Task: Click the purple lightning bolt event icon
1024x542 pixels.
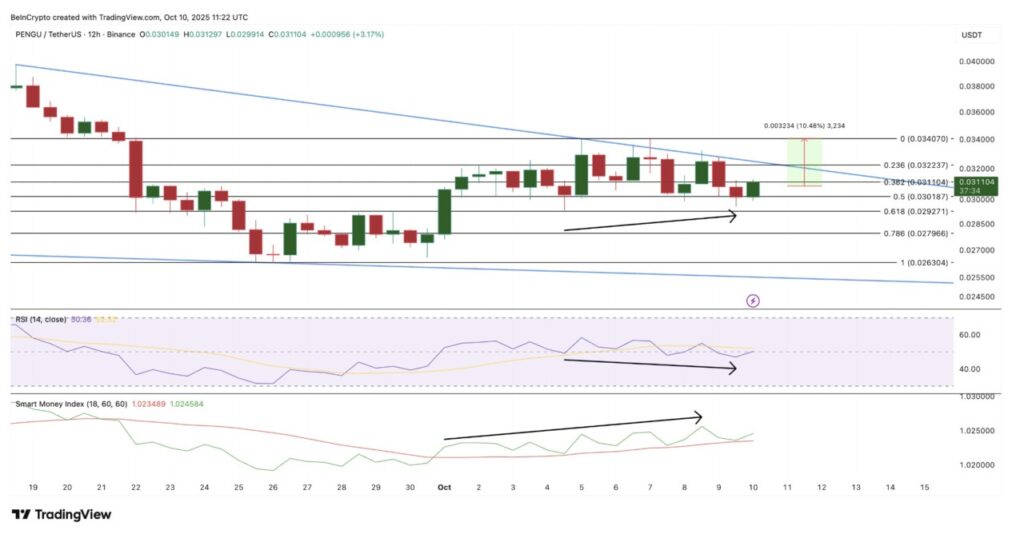Action: point(753,299)
